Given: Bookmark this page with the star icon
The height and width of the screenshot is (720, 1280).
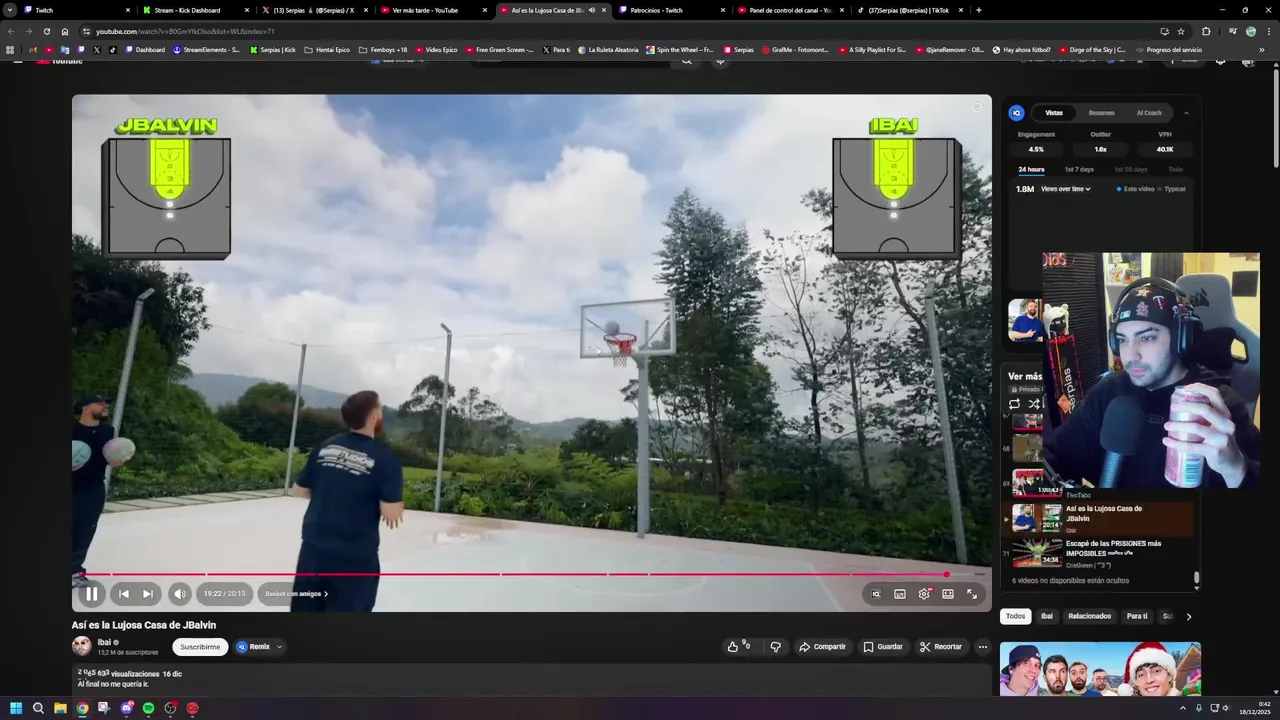Looking at the screenshot, I should 1181,31.
